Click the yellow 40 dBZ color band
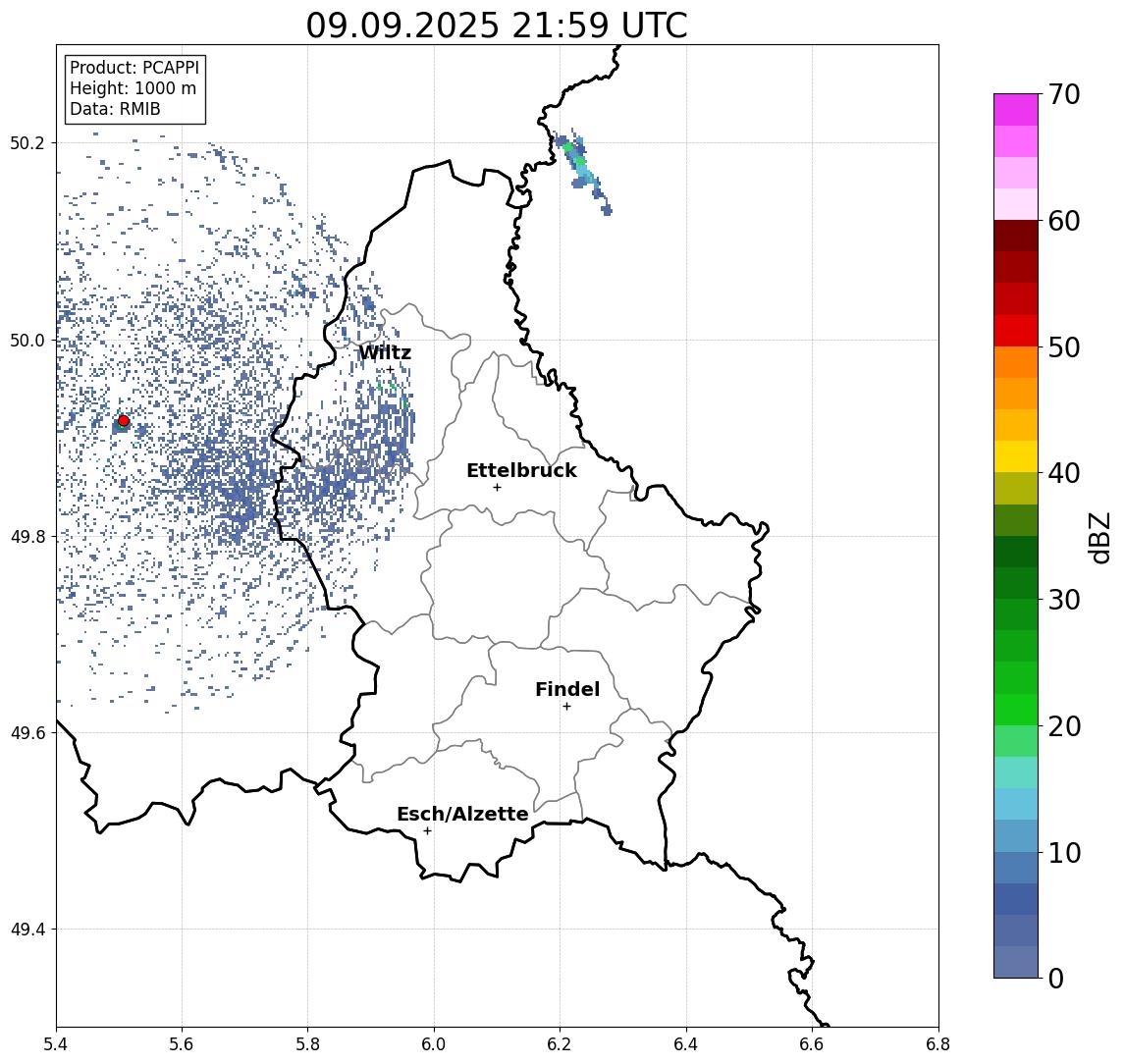The width and height of the screenshot is (1124, 1064). pyautogui.click(x=1016, y=456)
